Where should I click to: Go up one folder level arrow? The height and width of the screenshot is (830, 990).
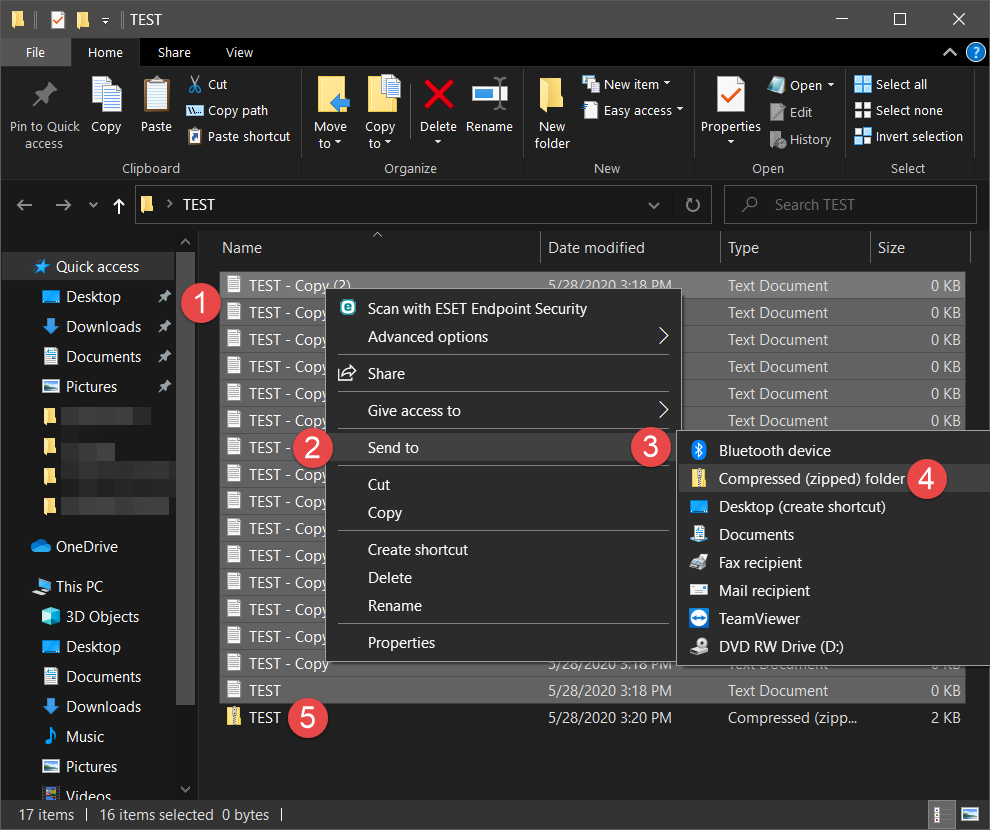point(119,205)
